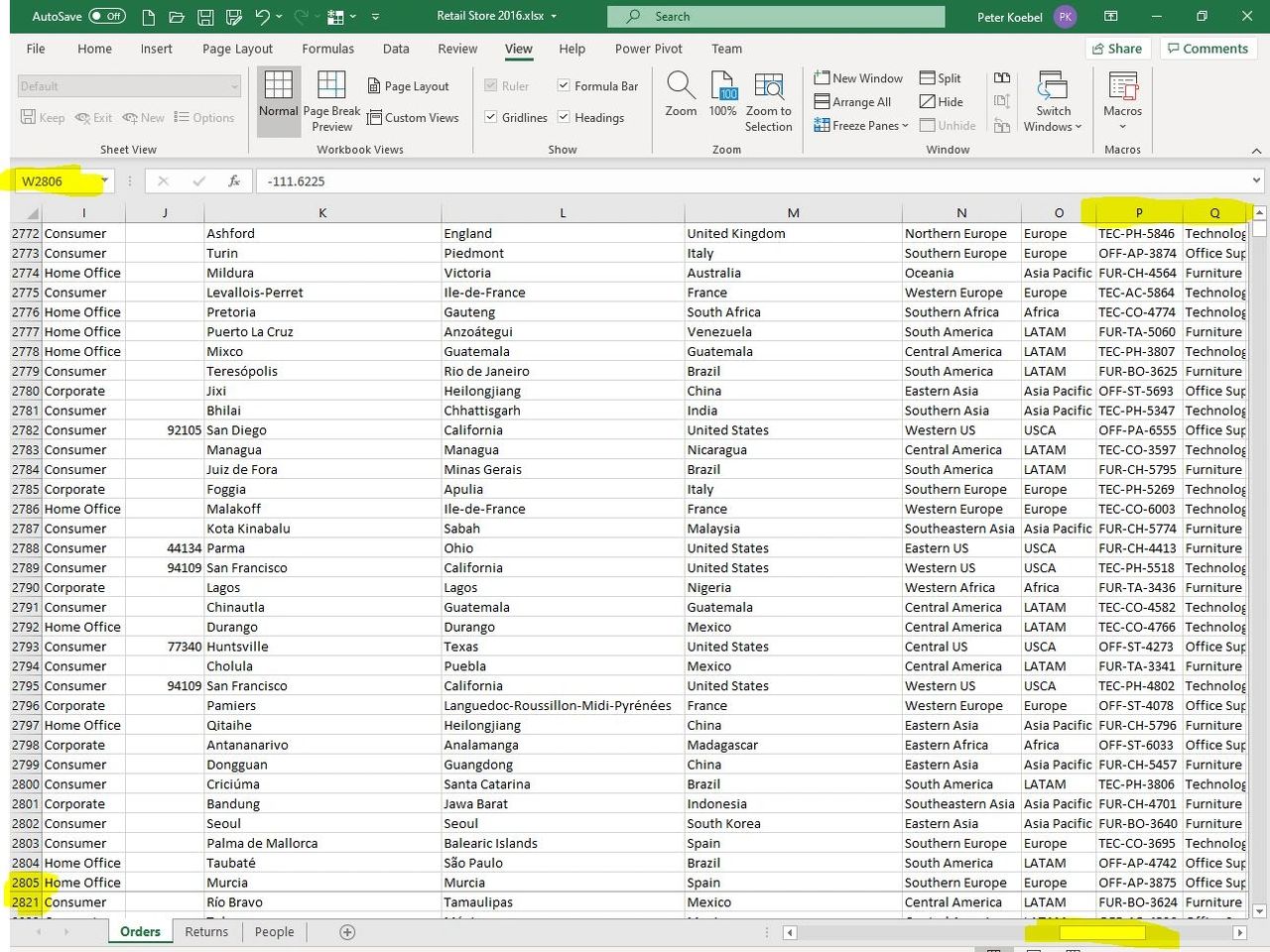Expand the Name Box dropdown arrow
1270x952 pixels.
click(103, 181)
